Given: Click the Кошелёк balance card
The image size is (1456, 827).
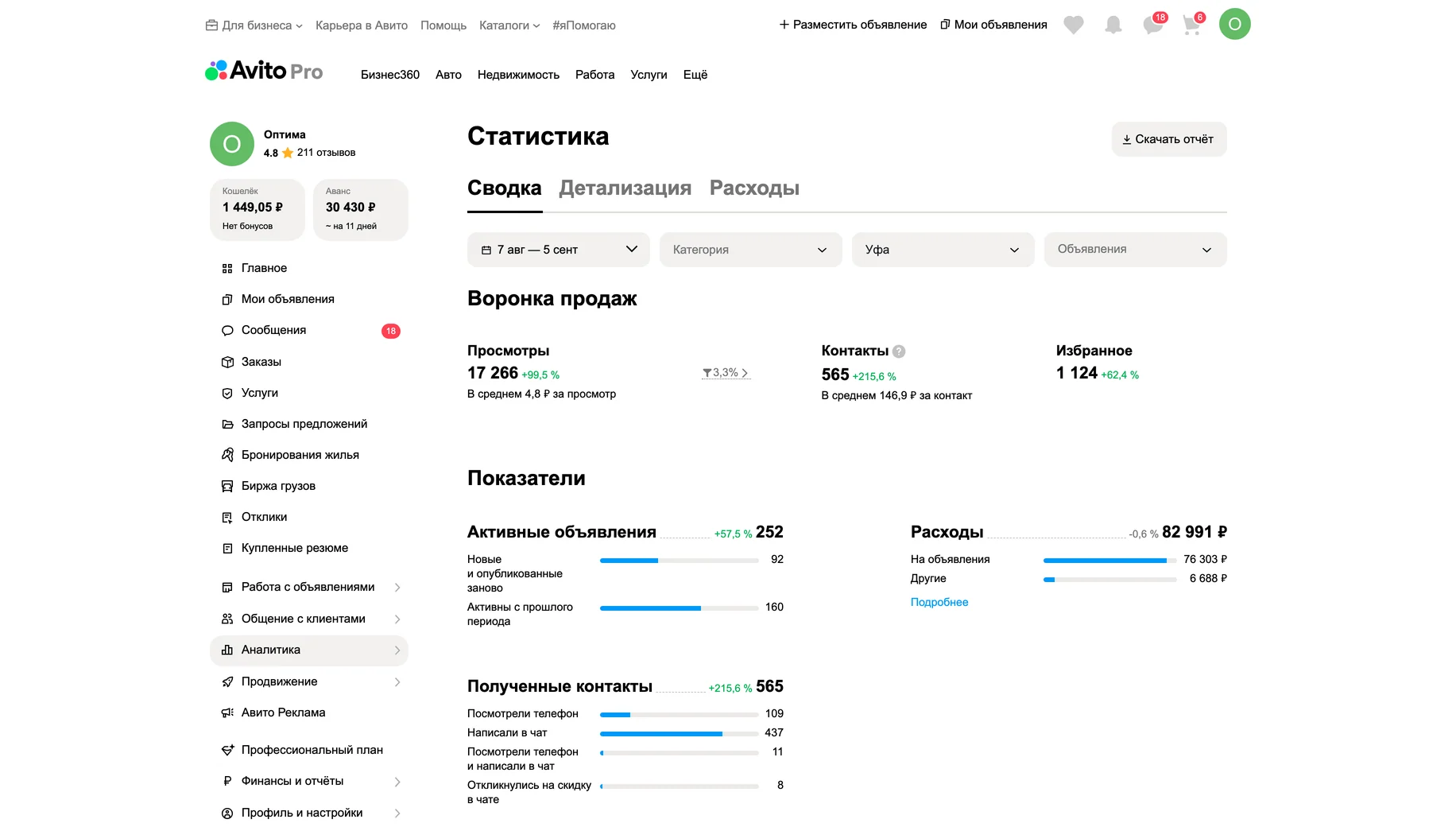Looking at the screenshot, I should click(x=258, y=210).
